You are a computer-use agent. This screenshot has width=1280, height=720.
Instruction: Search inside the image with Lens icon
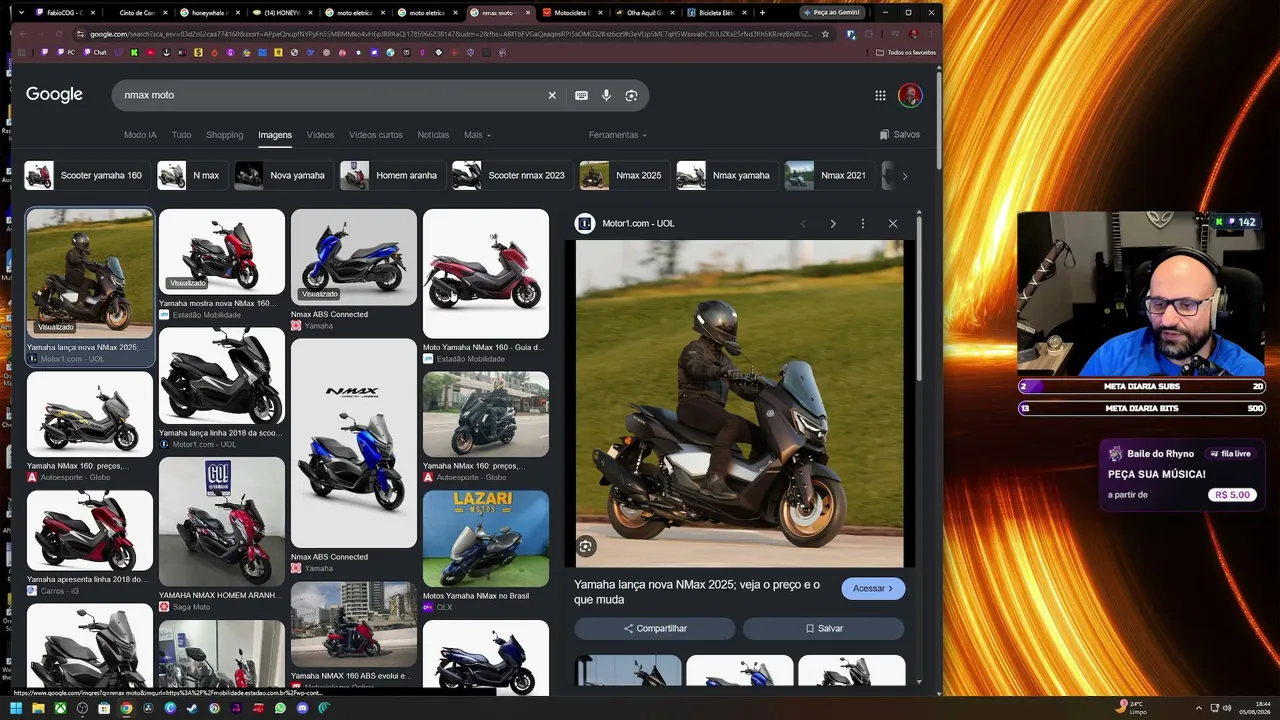[586, 546]
